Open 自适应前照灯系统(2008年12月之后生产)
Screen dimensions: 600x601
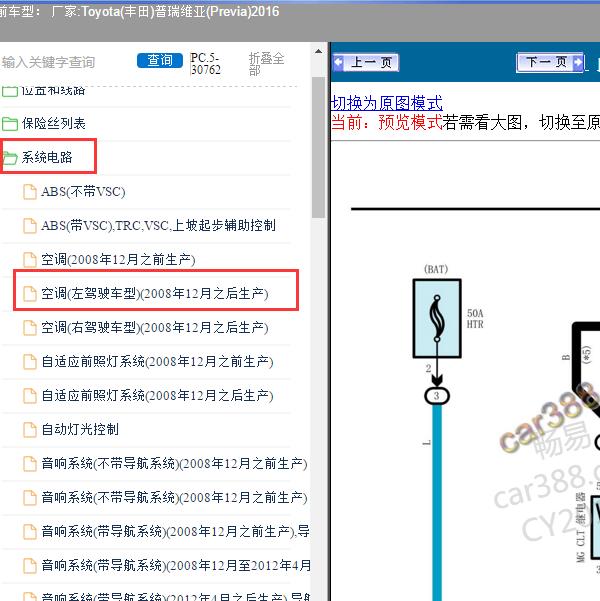click(x=158, y=396)
